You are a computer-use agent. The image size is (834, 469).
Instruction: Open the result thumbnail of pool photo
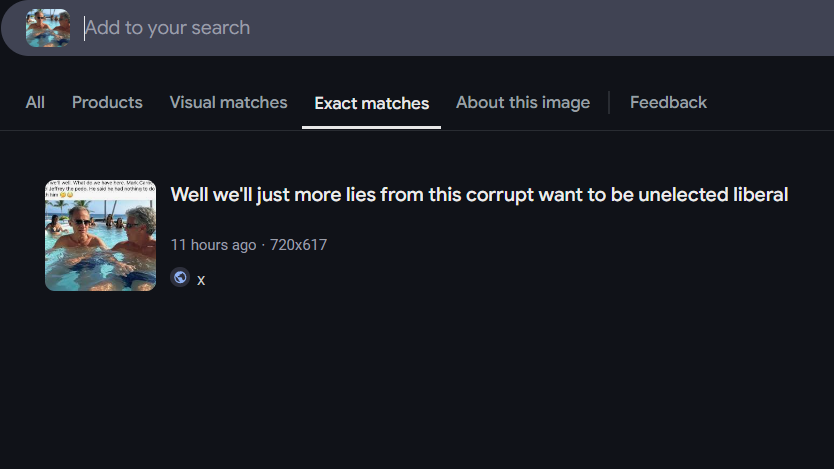click(x=101, y=236)
